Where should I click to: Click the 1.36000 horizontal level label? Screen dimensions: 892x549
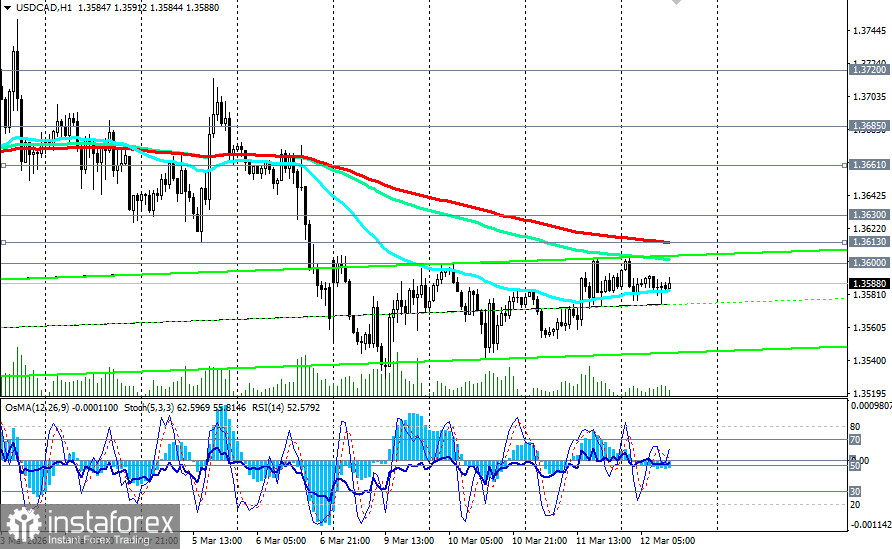pyautogui.click(x=869, y=262)
